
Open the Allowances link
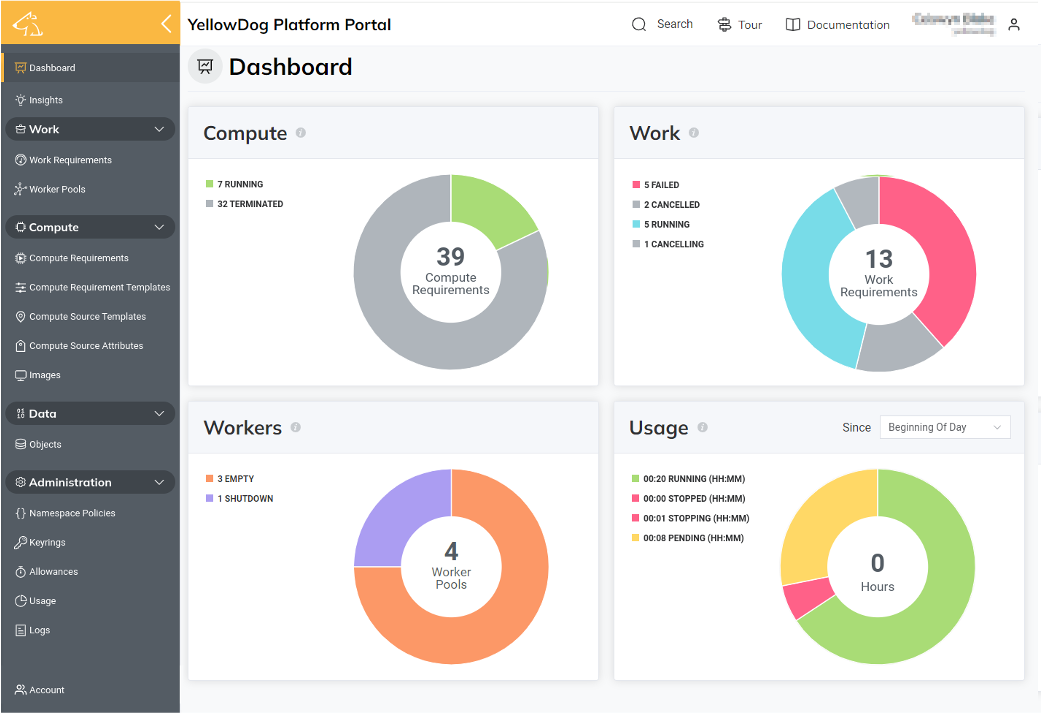[53, 572]
